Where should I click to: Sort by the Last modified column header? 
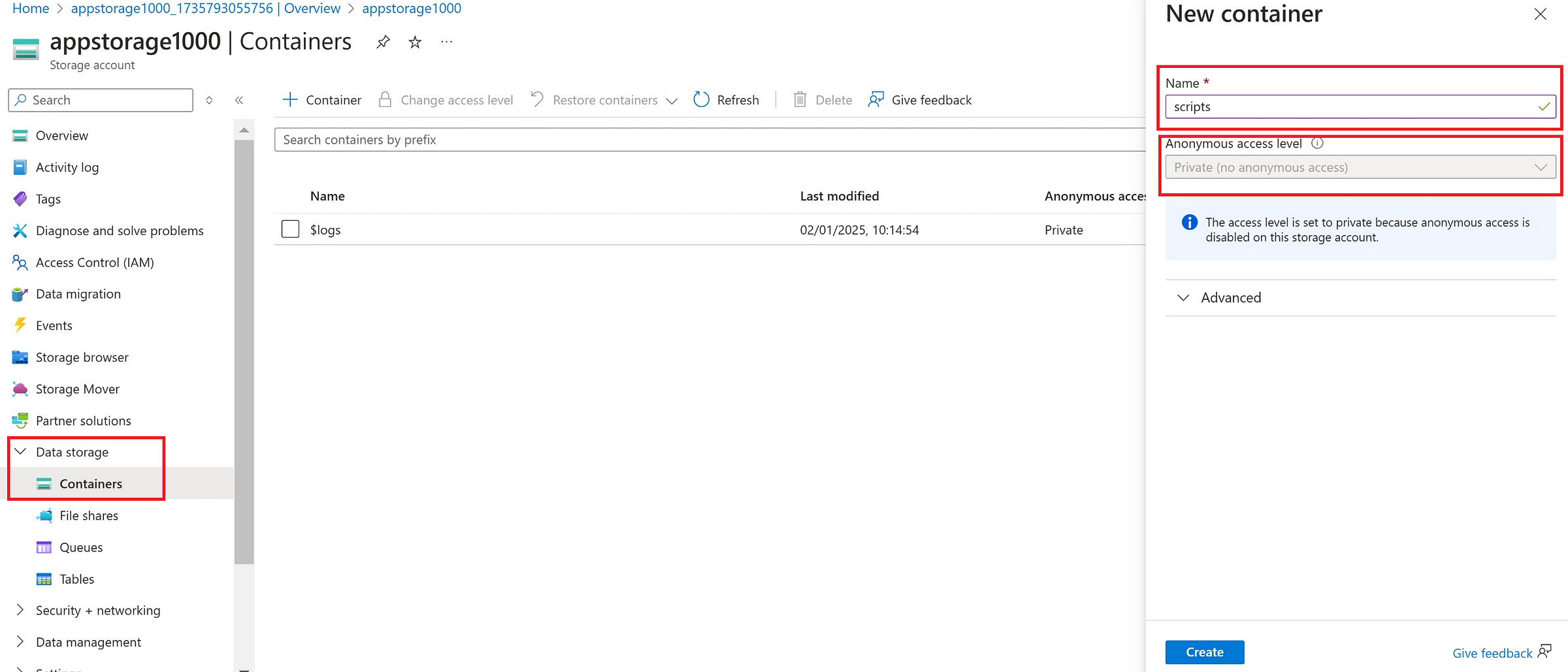click(840, 196)
